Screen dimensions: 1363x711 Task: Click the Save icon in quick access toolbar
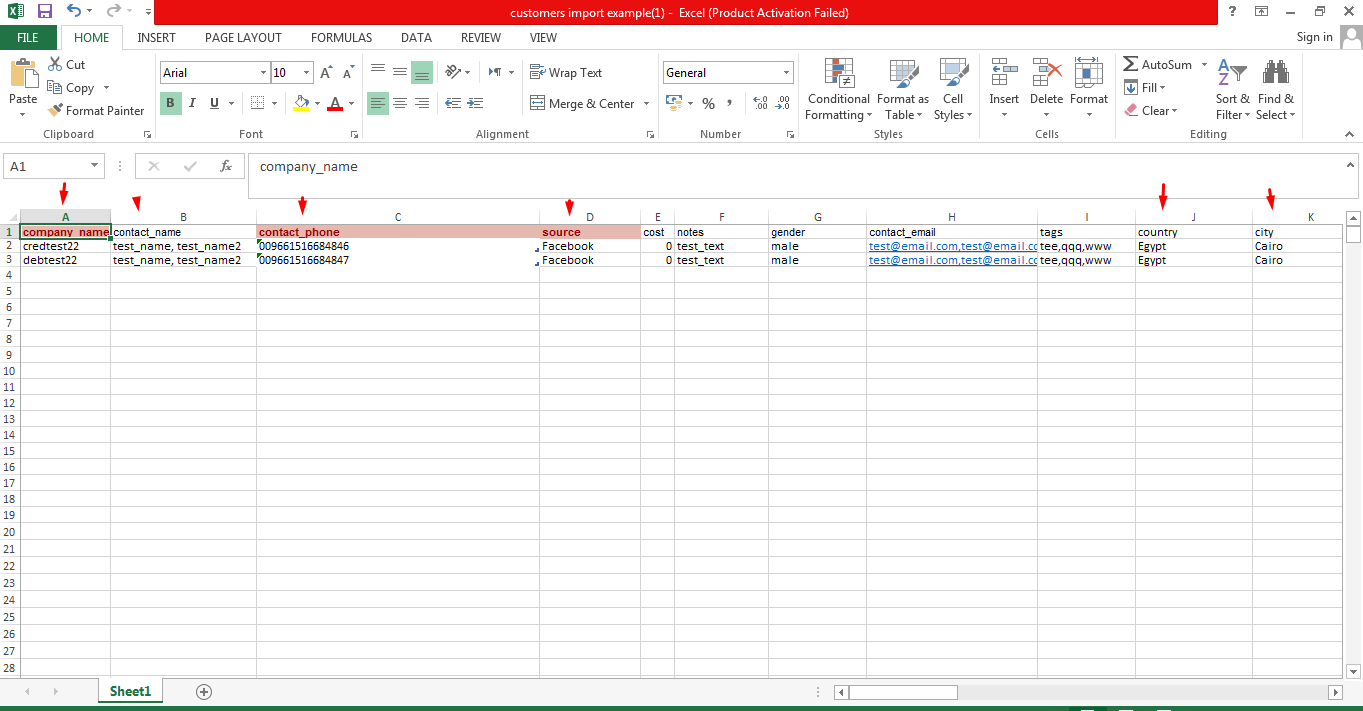point(45,12)
